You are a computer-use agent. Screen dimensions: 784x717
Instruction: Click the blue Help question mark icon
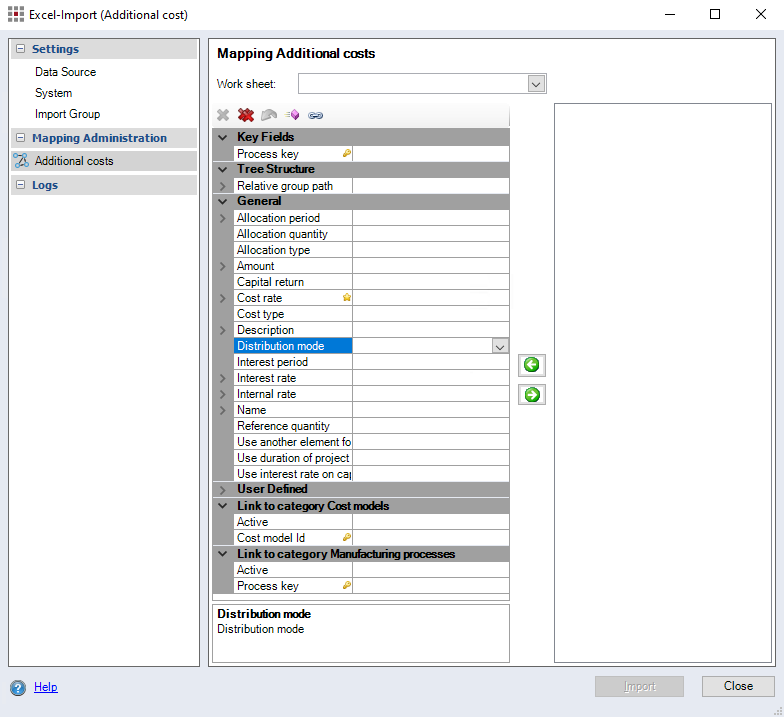point(18,688)
